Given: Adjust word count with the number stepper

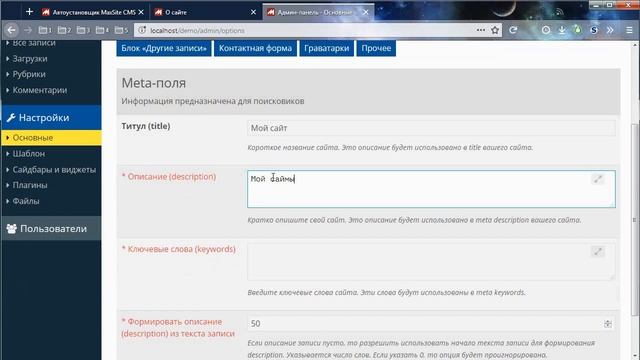Looking at the screenshot, I should 608,323.
